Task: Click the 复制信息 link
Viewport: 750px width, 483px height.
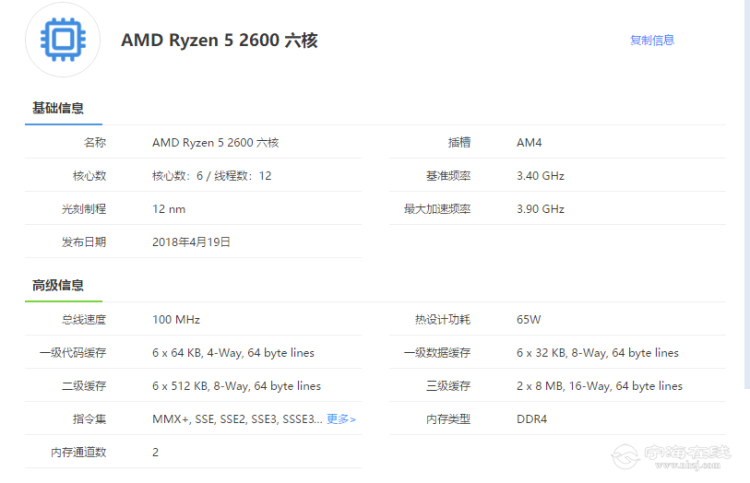Action: 652,40
